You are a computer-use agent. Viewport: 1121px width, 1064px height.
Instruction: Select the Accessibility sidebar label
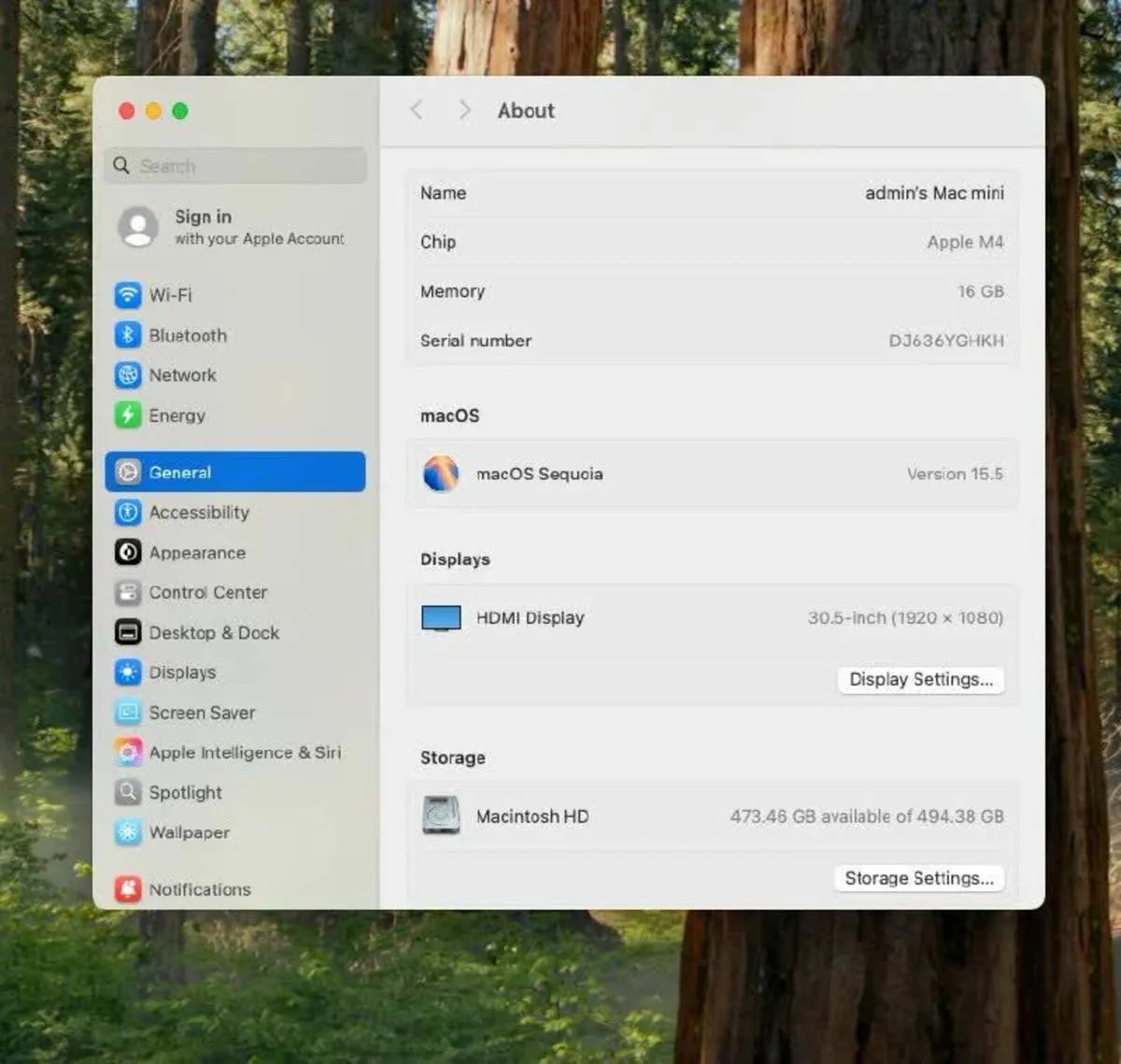pos(199,513)
